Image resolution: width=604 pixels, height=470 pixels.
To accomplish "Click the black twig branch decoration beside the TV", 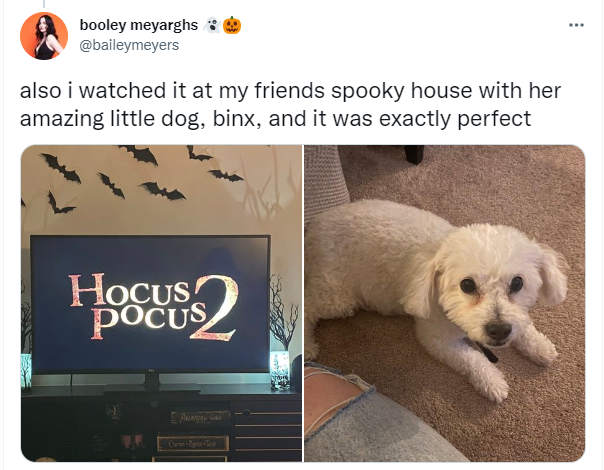I will (x=283, y=313).
